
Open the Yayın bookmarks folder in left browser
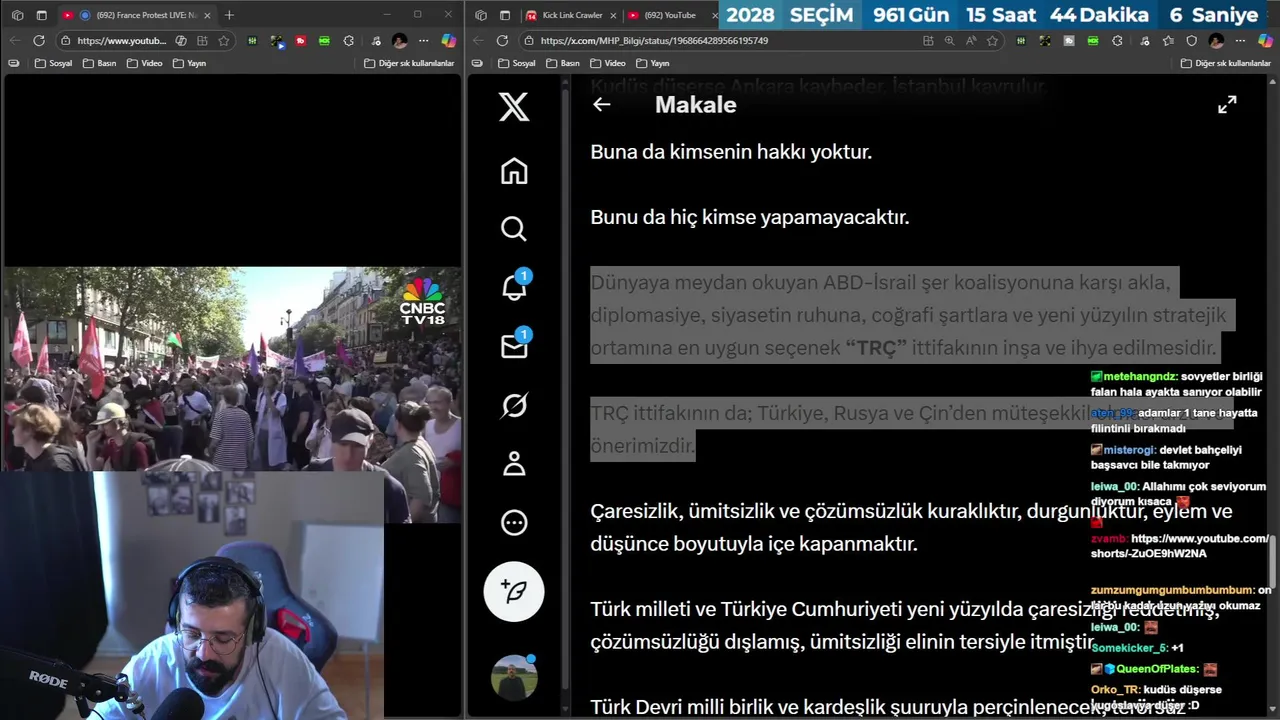pyautogui.click(x=189, y=63)
